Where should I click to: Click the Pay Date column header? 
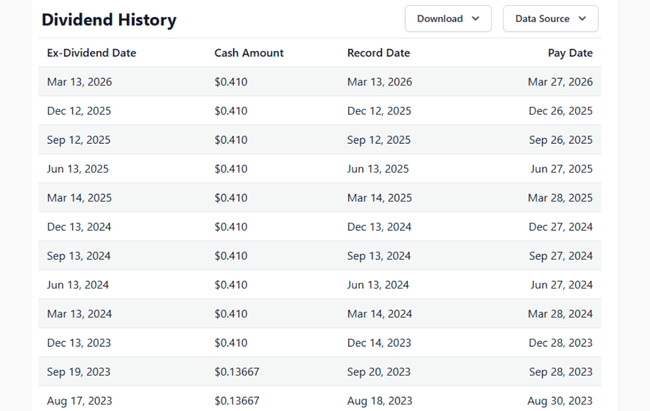click(570, 53)
